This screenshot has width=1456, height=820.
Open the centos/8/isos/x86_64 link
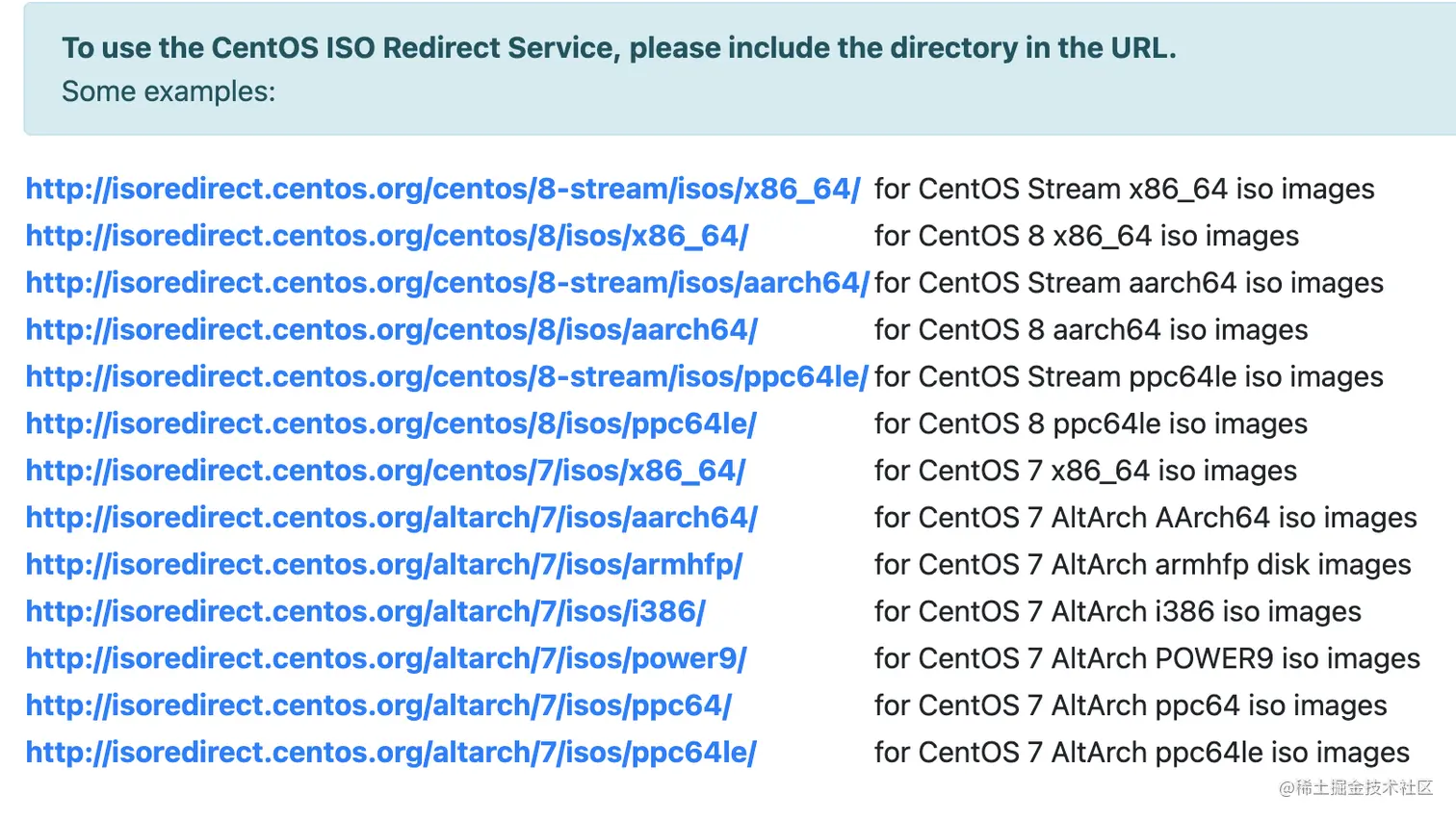click(x=386, y=237)
